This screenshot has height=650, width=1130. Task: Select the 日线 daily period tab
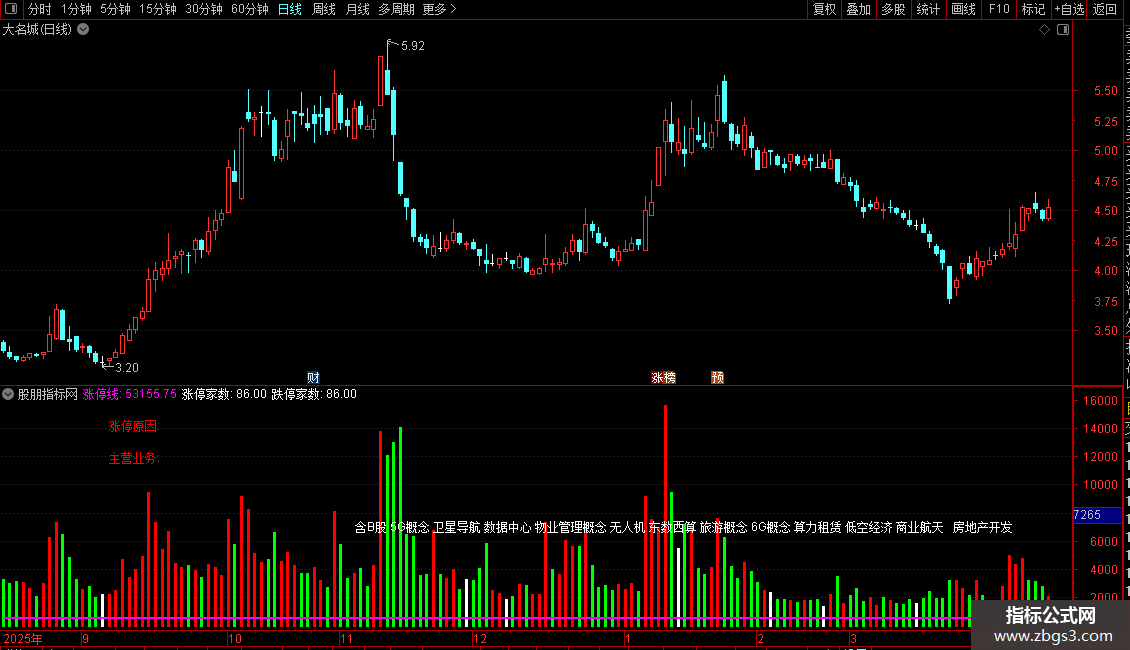290,9
